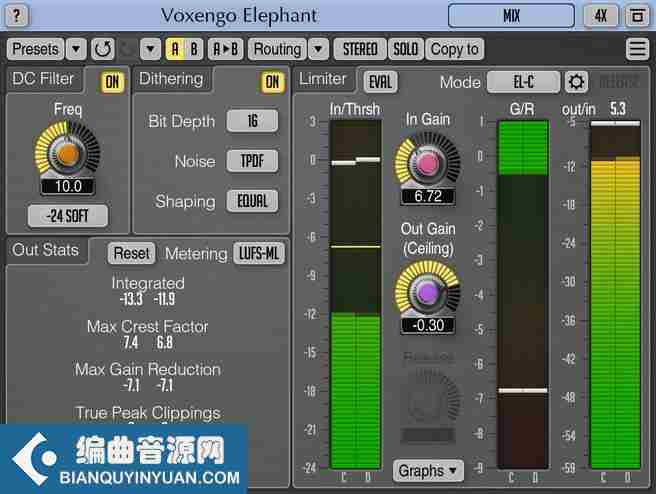Click the Routing button

277,49
